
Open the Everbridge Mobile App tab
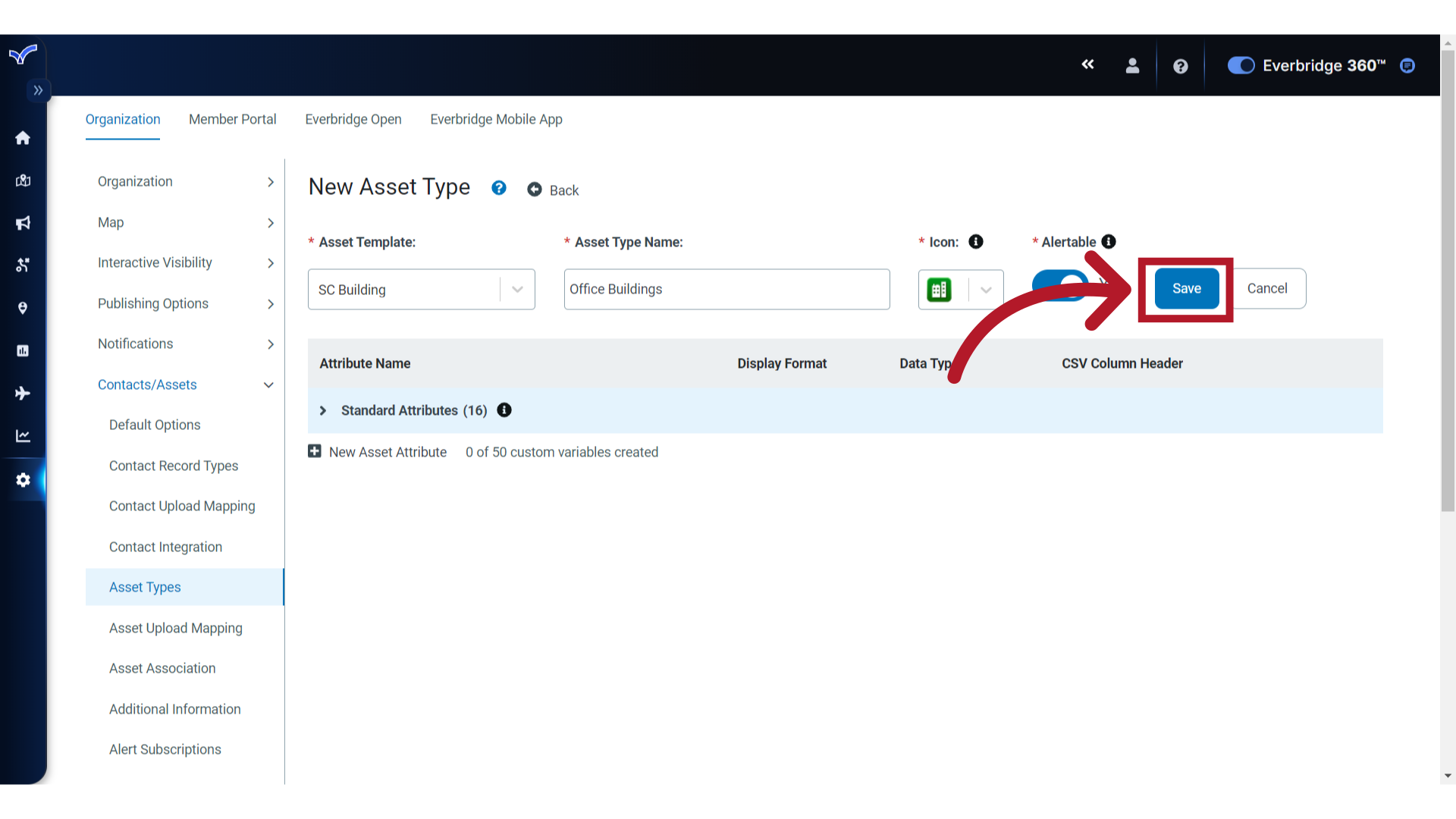(496, 119)
